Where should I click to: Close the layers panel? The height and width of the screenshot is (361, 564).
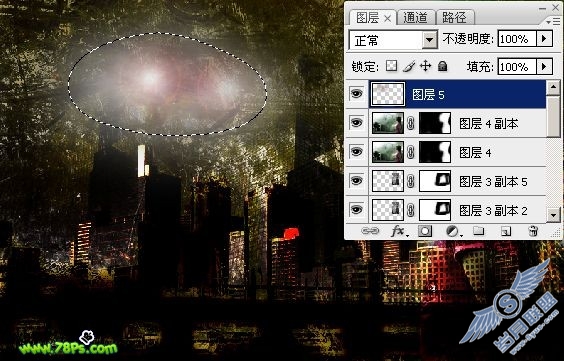coord(556,7)
